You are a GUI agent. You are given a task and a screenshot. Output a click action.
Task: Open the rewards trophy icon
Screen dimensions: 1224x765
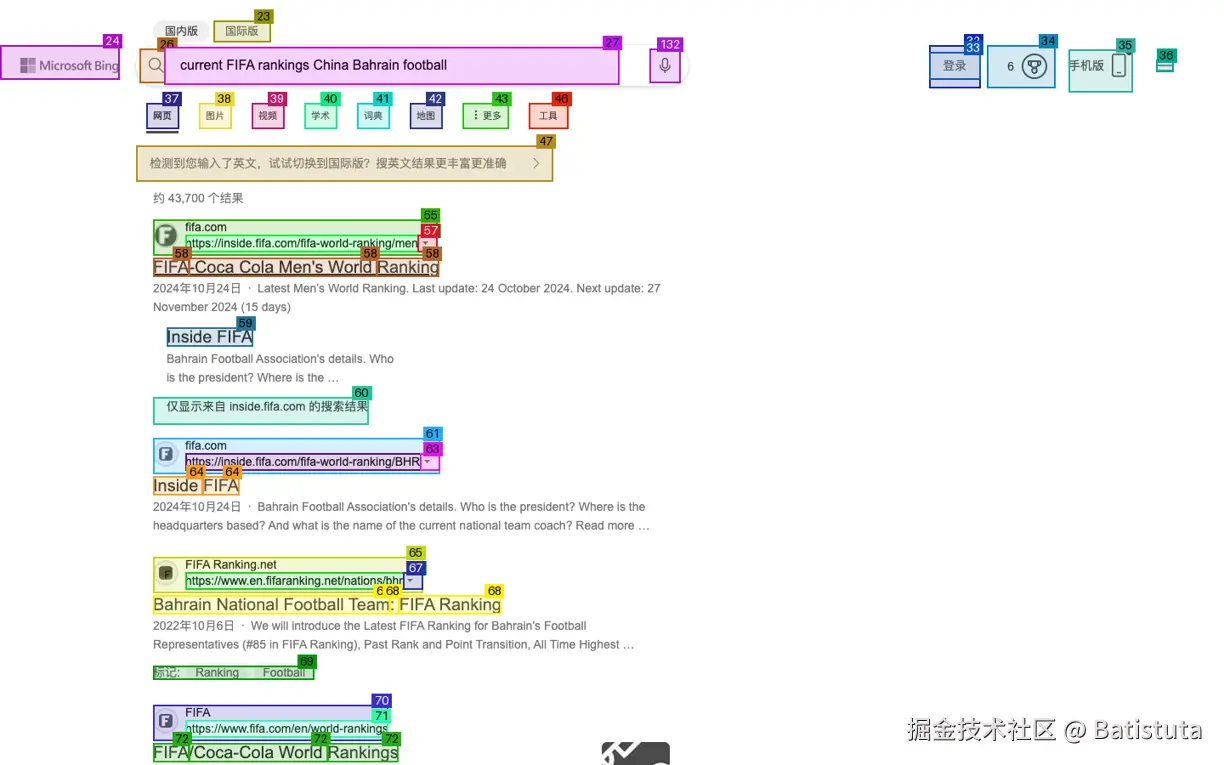coord(1034,67)
